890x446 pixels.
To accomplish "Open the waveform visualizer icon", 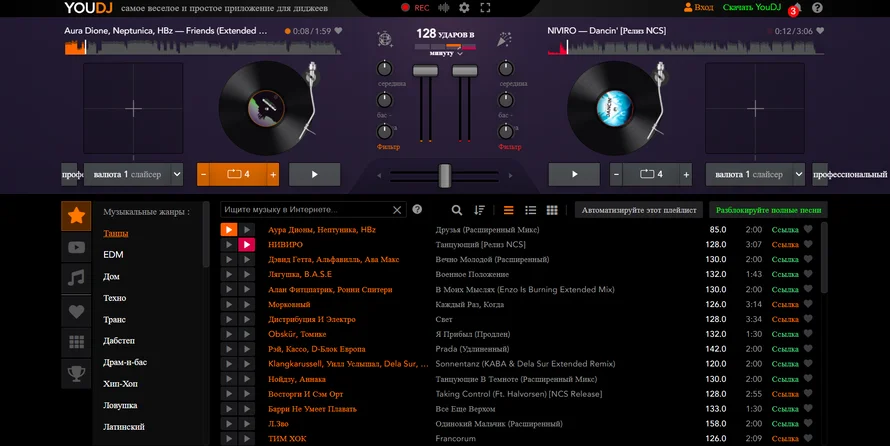I will click(x=444, y=7).
